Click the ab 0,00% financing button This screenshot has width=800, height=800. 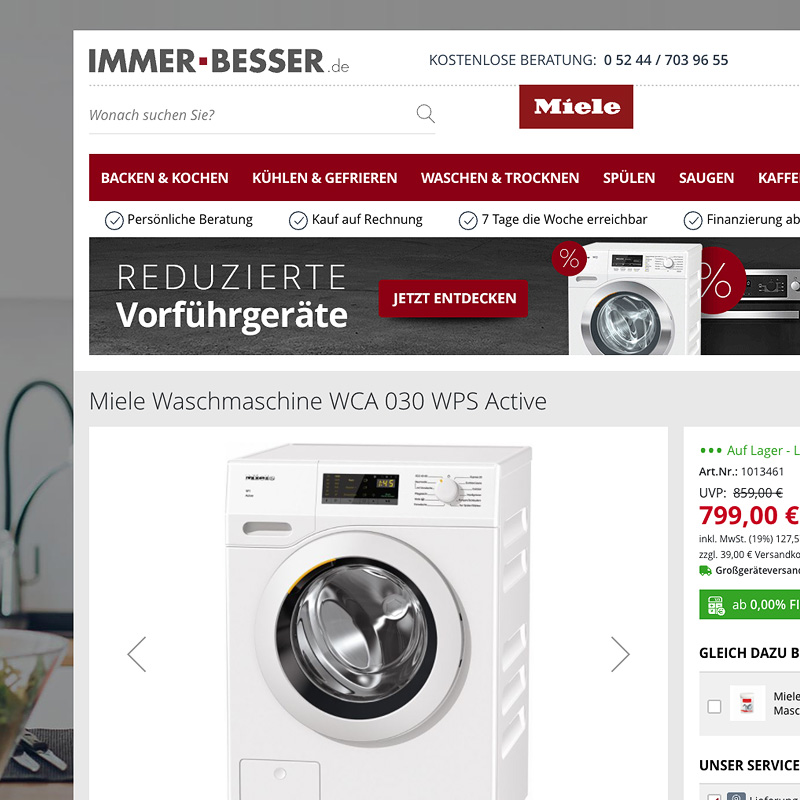click(749, 605)
